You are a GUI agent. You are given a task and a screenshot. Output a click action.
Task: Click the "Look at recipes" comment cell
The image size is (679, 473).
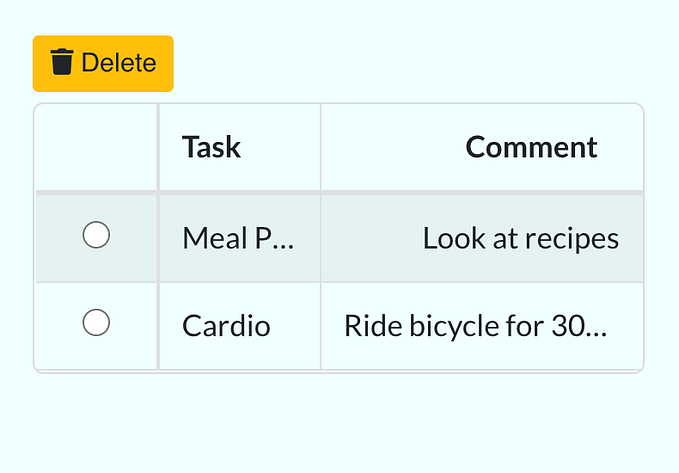[x=520, y=238]
